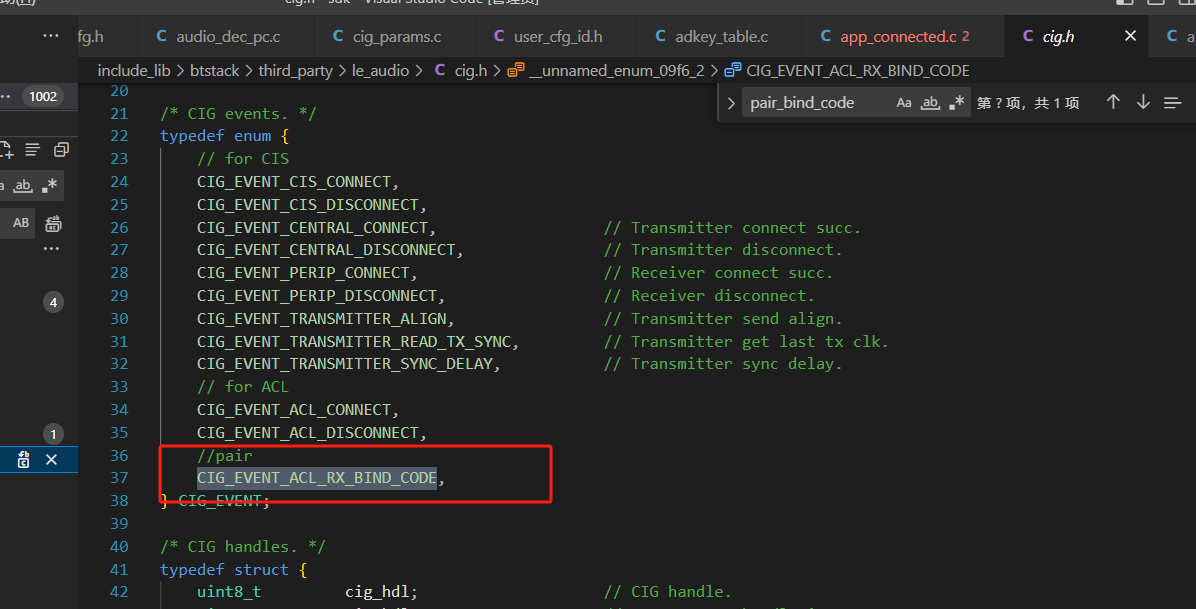Image resolution: width=1196 pixels, height=609 pixels.
Task: Open the sidebar more actions ellipsis at top
Action: (x=51, y=36)
